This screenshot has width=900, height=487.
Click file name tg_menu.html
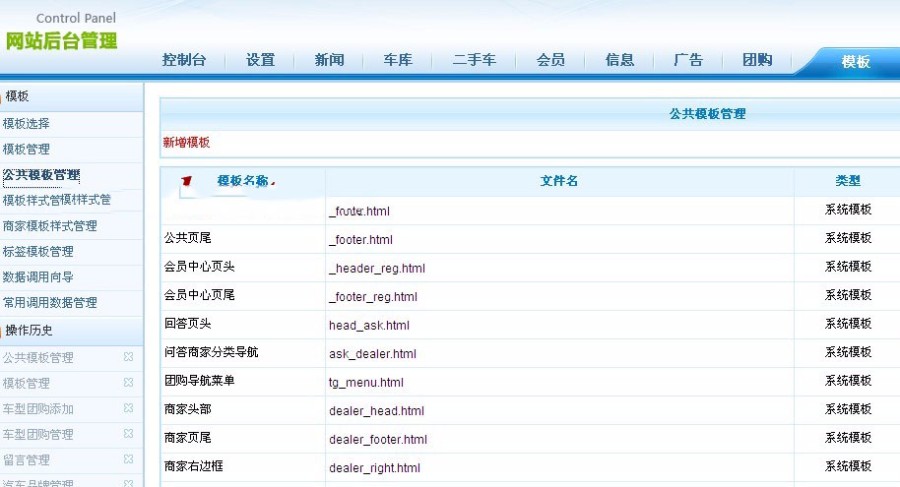[366, 382]
